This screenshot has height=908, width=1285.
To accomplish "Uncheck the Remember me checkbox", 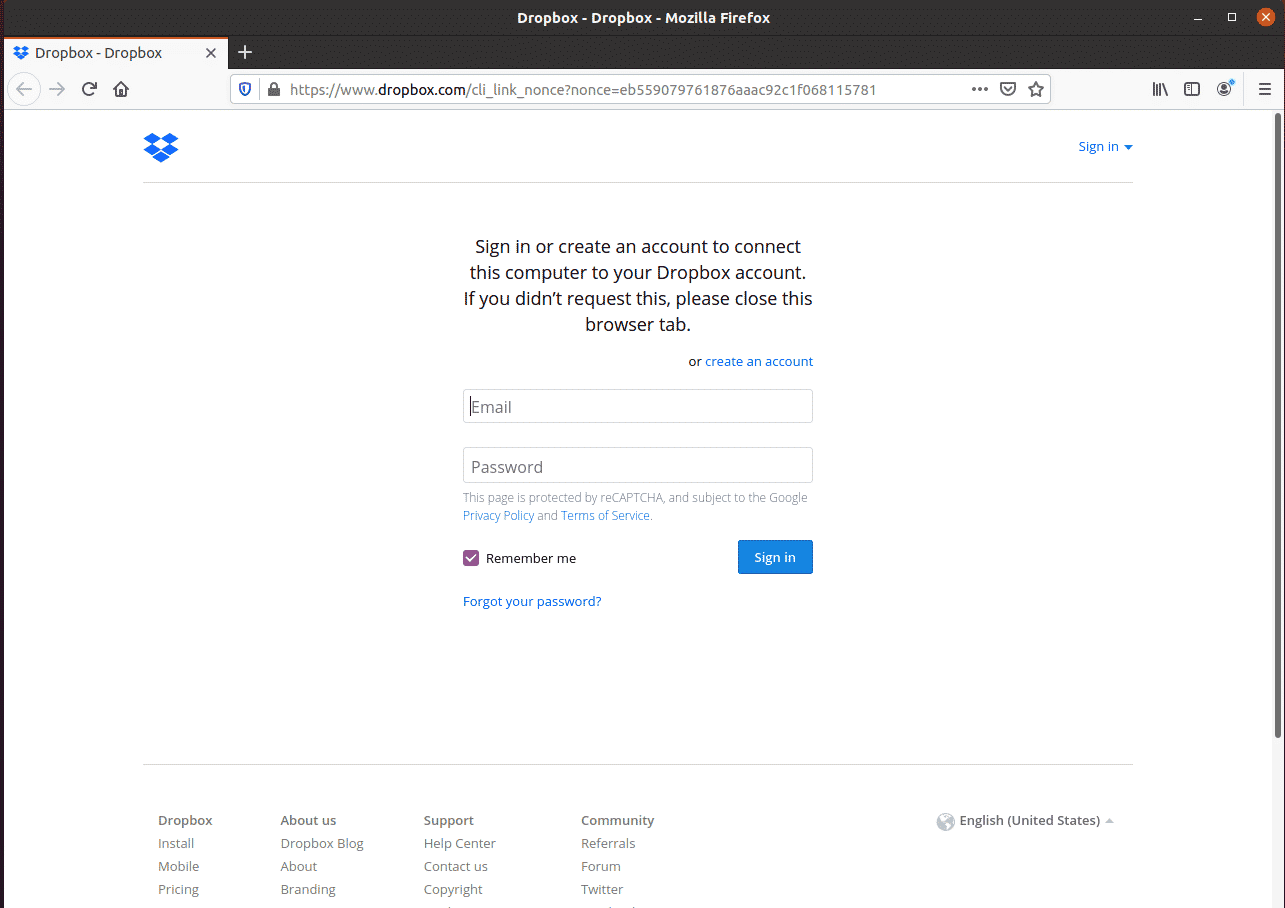I will pos(471,558).
